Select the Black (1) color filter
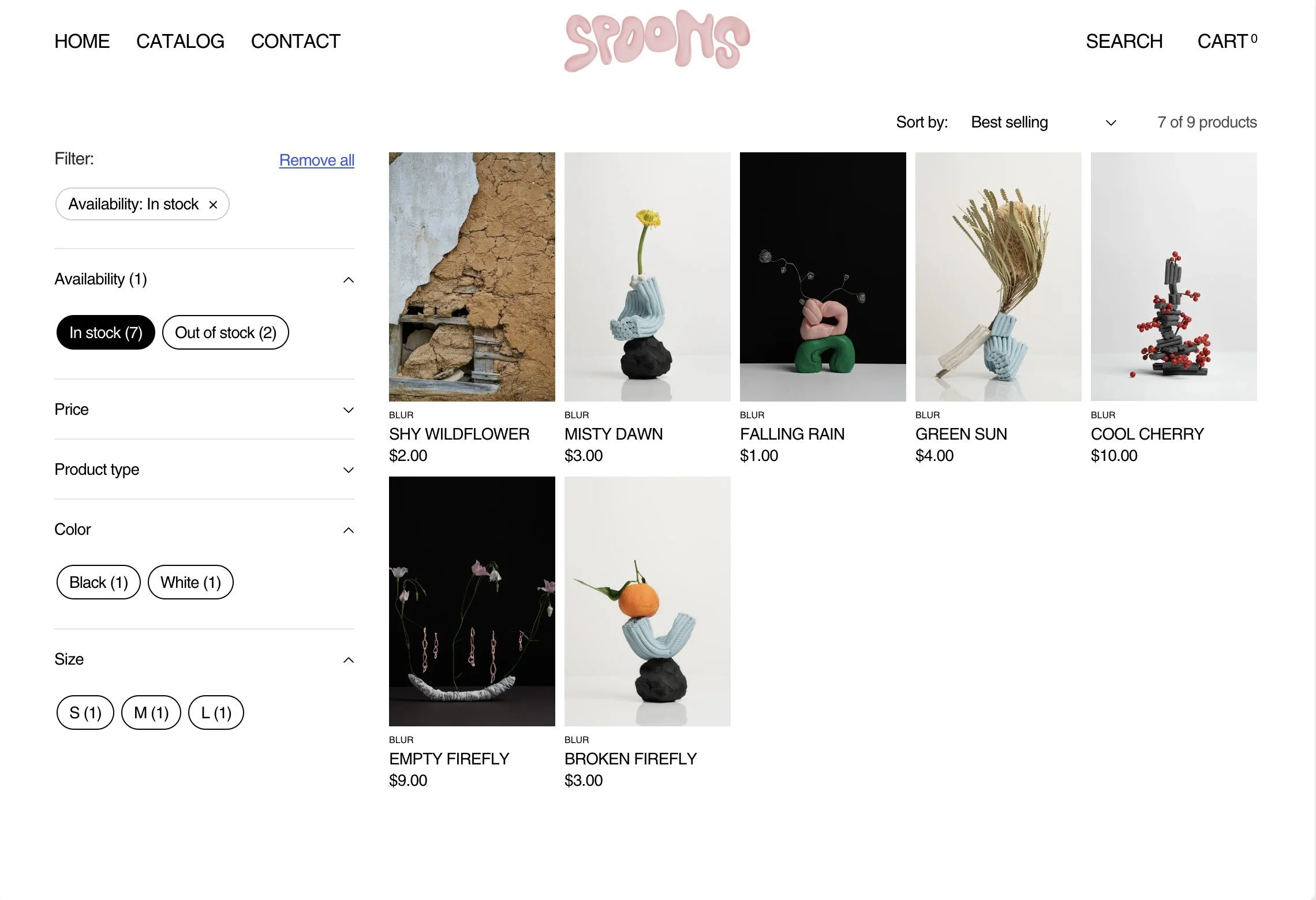The height and width of the screenshot is (900, 1316). click(x=99, y=582)
